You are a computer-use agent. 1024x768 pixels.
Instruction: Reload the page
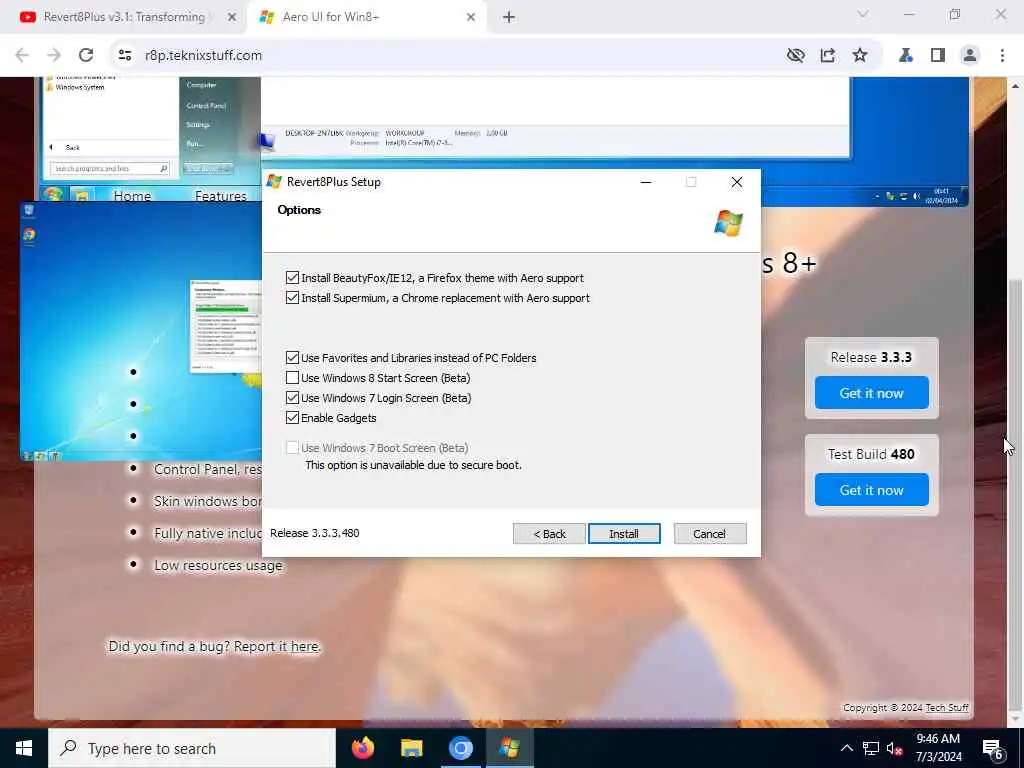click(86, 55)
